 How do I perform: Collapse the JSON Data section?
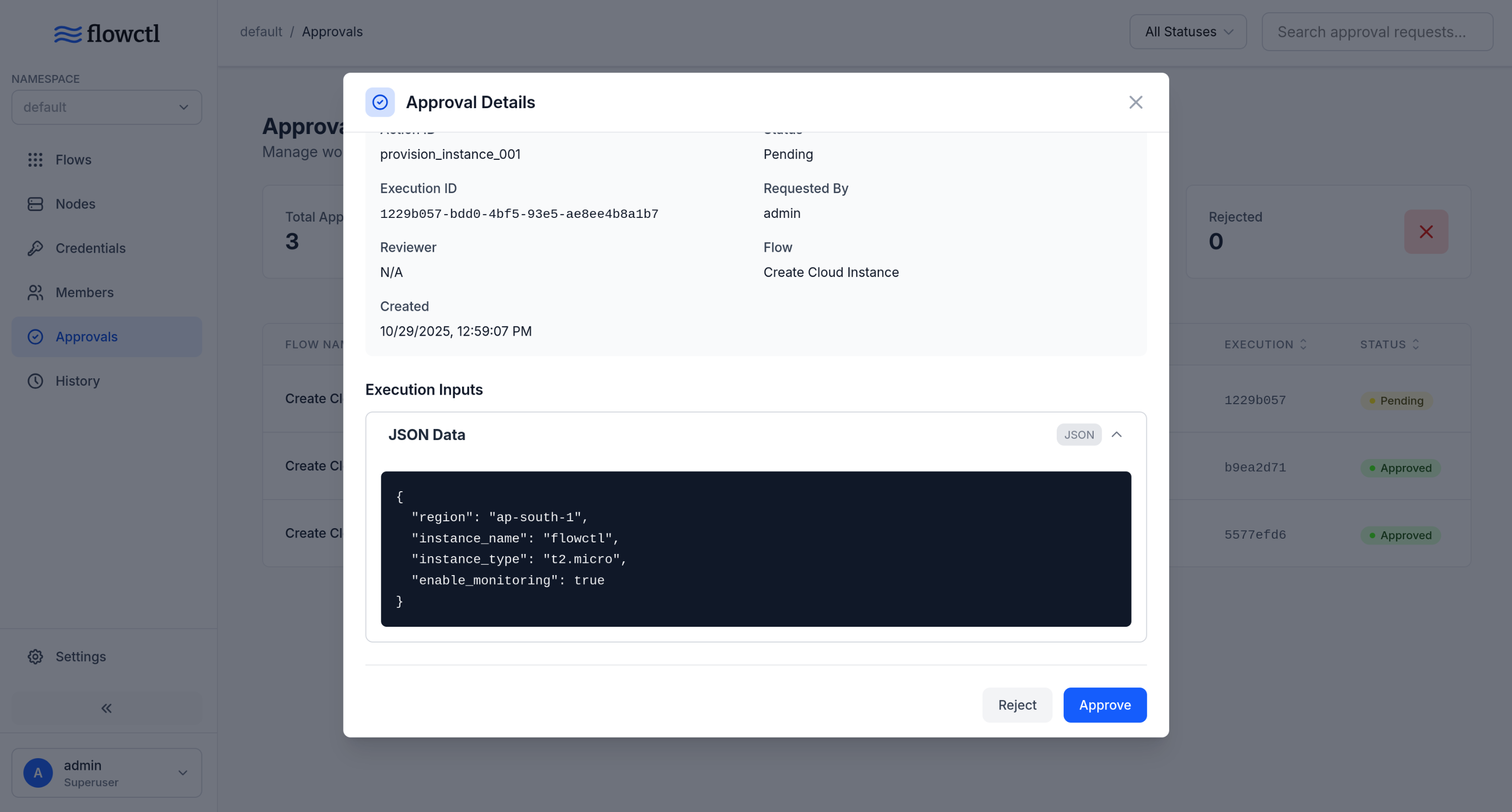[1116, 434]
